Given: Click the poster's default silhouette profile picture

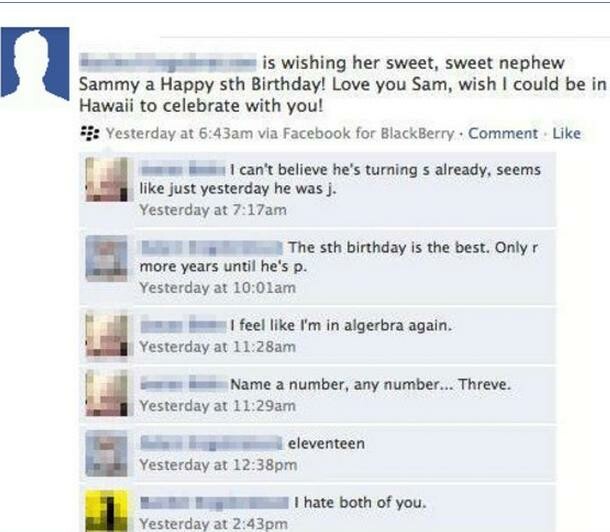Looking at the screenshot, I should coord(35,64).
